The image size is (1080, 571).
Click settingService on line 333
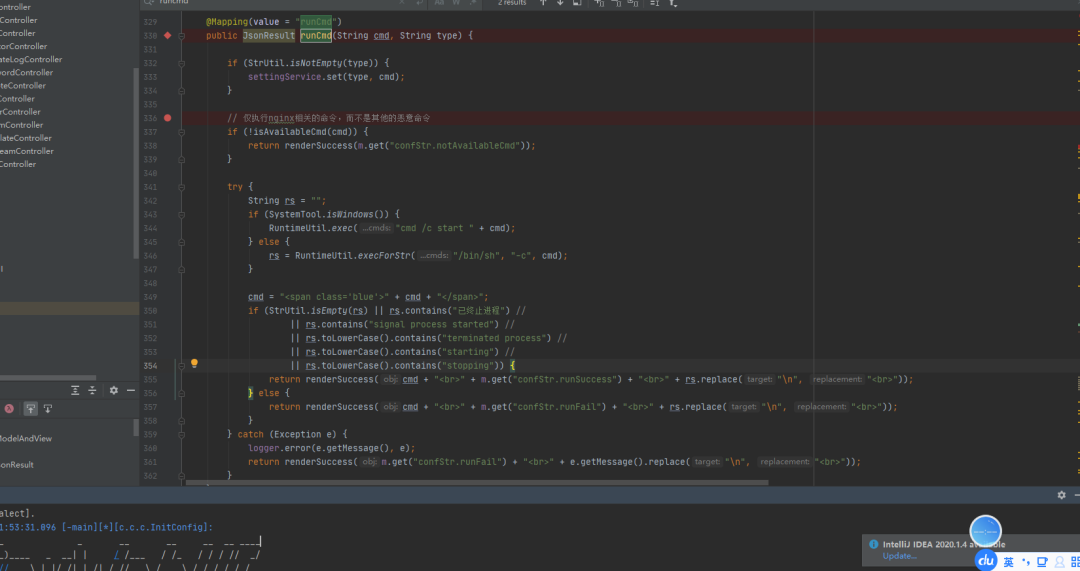pos(284,77)
